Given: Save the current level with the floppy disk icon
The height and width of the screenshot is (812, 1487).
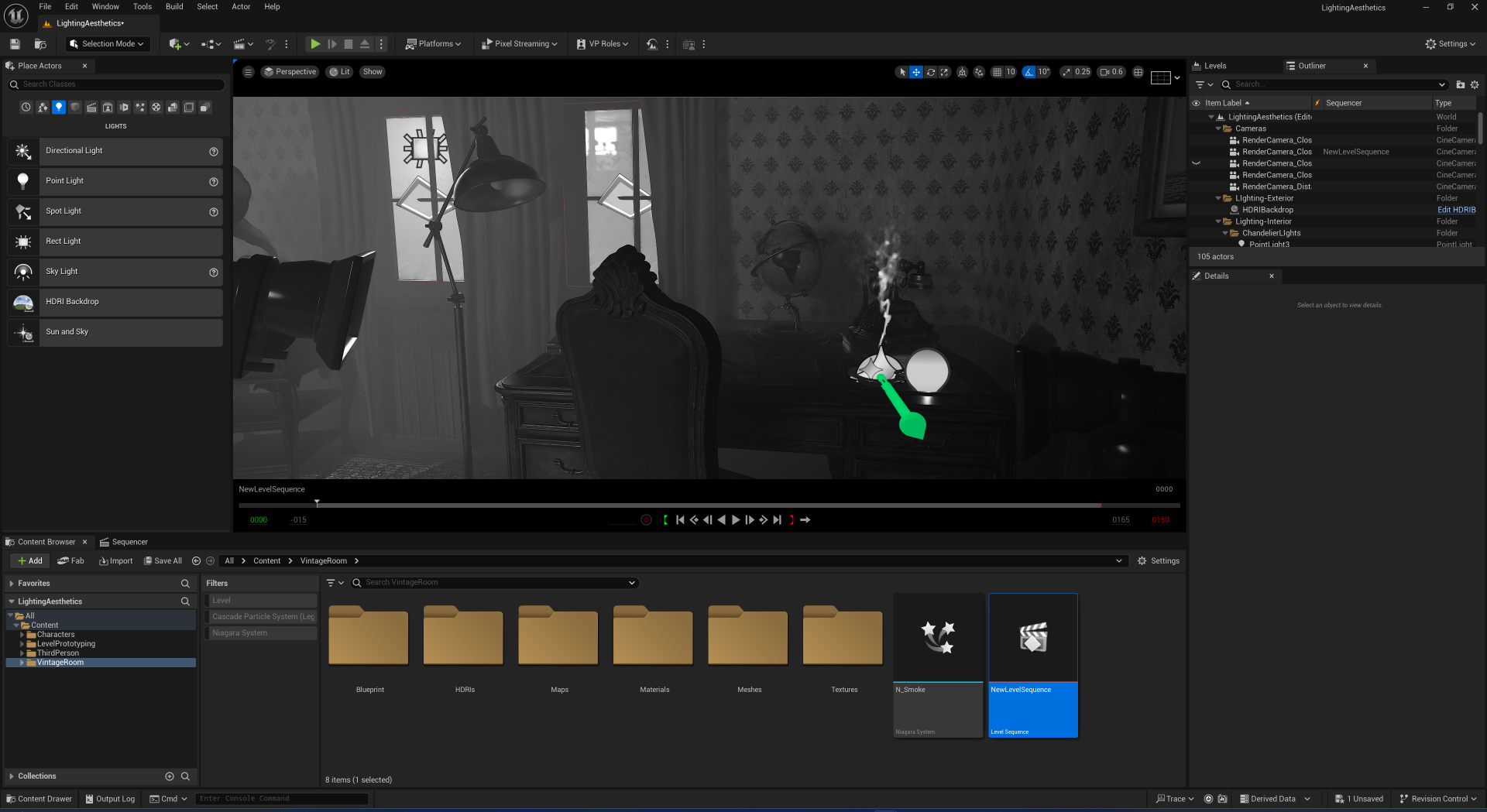Looking at the screenshot, I should (x=15, y=44).
